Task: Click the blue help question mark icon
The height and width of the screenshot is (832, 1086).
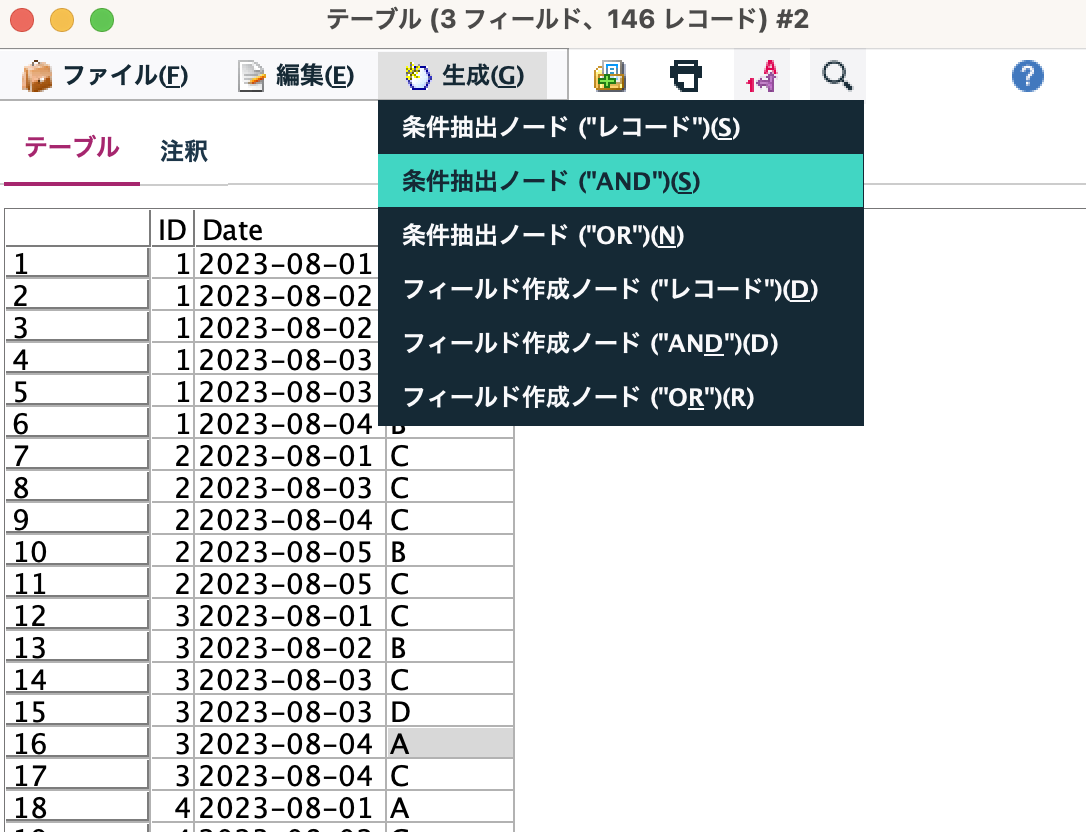Action: pyautogui.click(x=1027, y=75)
